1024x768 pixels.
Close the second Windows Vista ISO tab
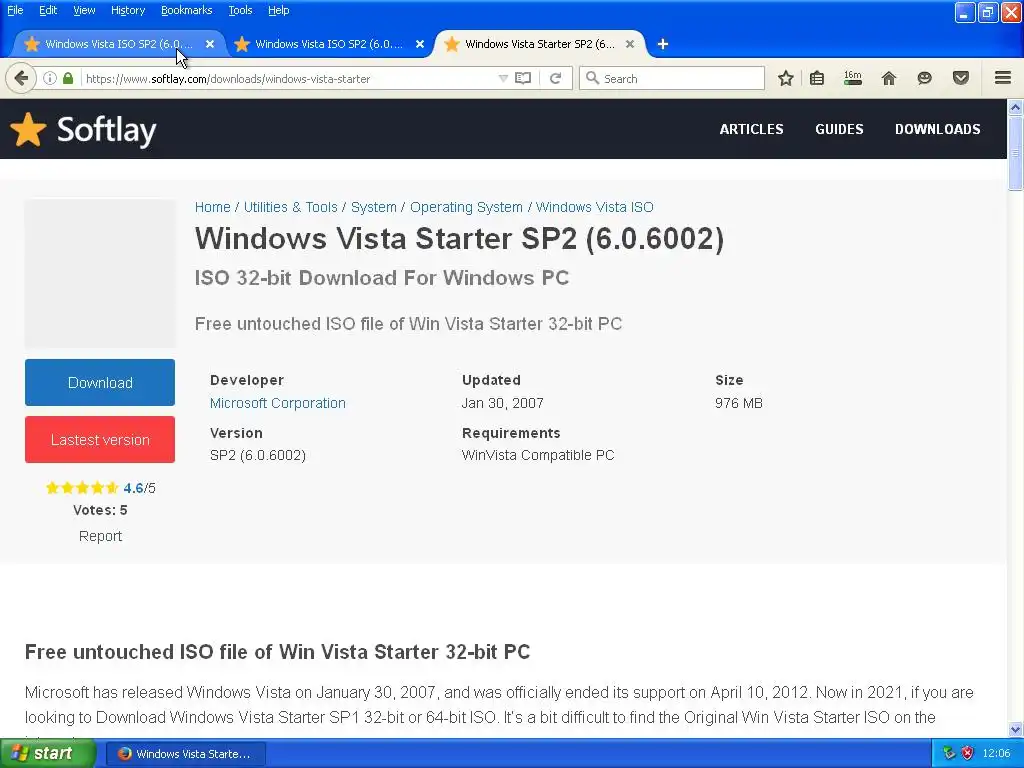click(420, 44)
